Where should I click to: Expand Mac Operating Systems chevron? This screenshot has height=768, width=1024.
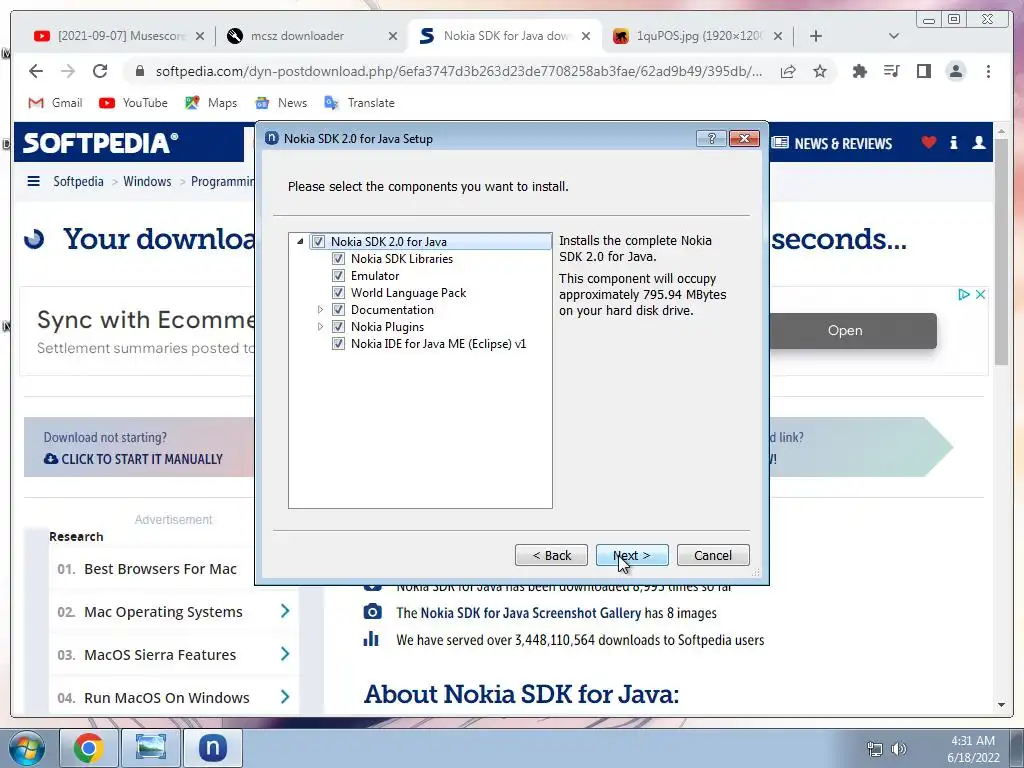[x=285, y=611]
